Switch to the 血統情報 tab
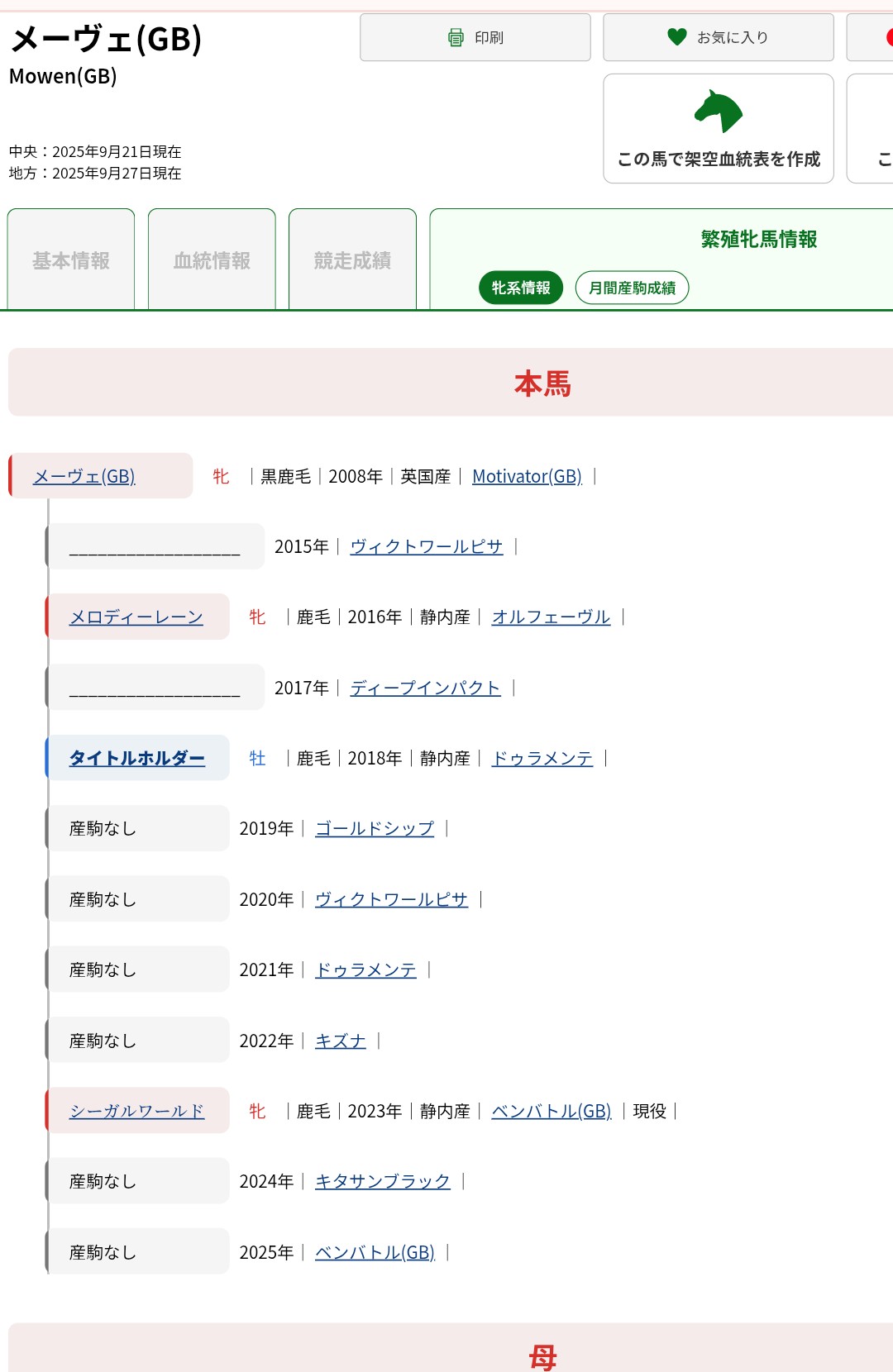This screenshot has width=893, height=1372. pos(212,260)
